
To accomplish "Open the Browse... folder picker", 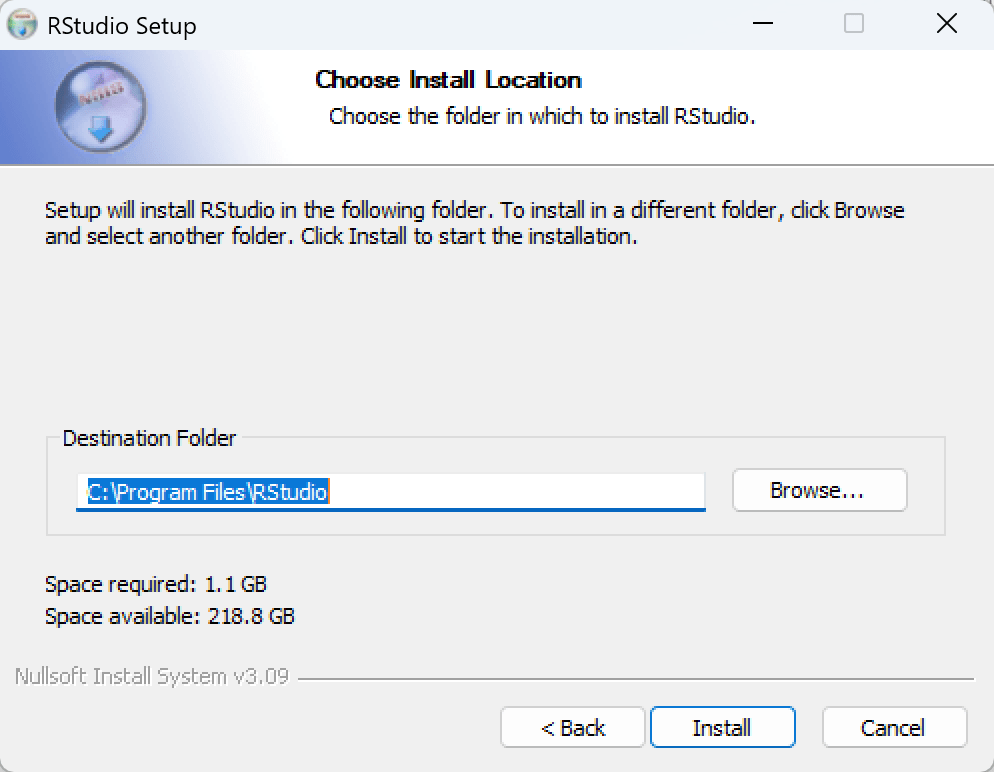I will point(819,491).
